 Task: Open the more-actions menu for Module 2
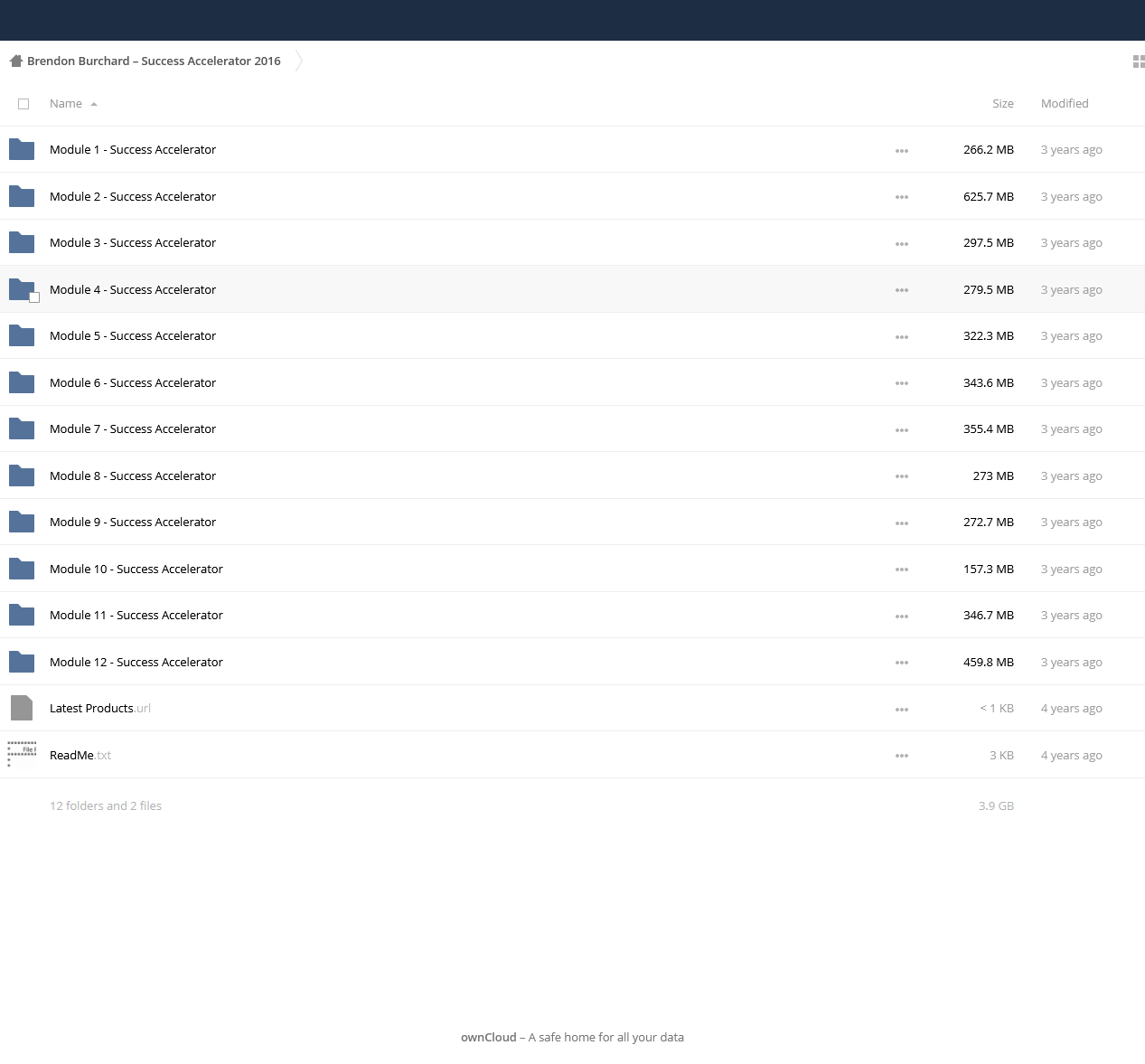pyautogui.click(x=902, y=197)
